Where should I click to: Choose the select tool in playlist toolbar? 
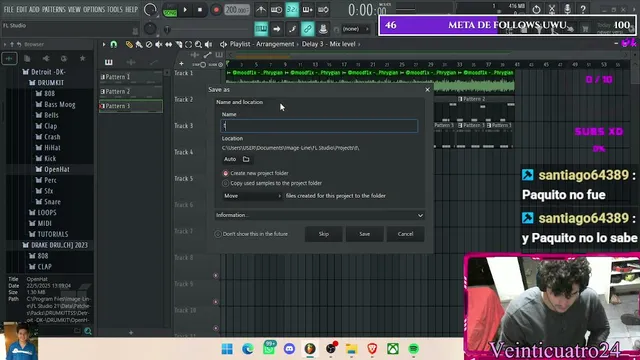(x=188, y=44)
